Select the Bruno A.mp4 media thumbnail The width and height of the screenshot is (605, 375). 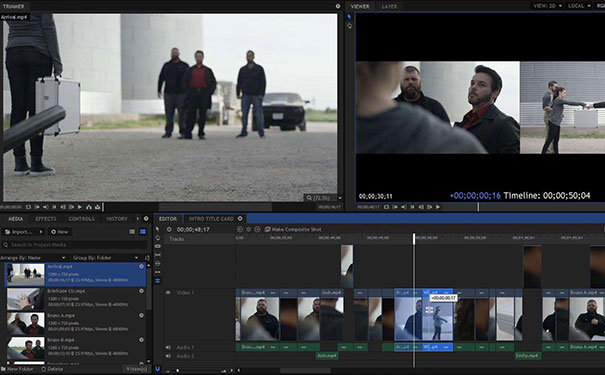[x=26, y=323]
